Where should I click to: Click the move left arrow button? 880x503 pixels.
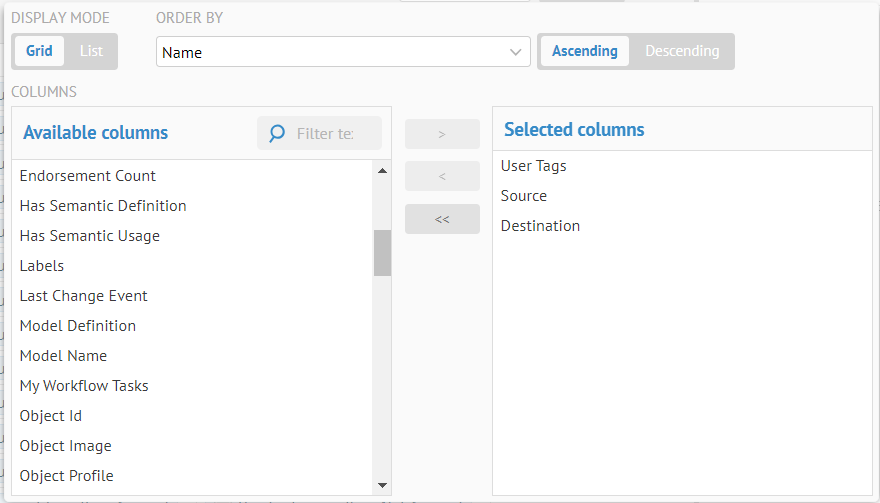pos(442,176)
